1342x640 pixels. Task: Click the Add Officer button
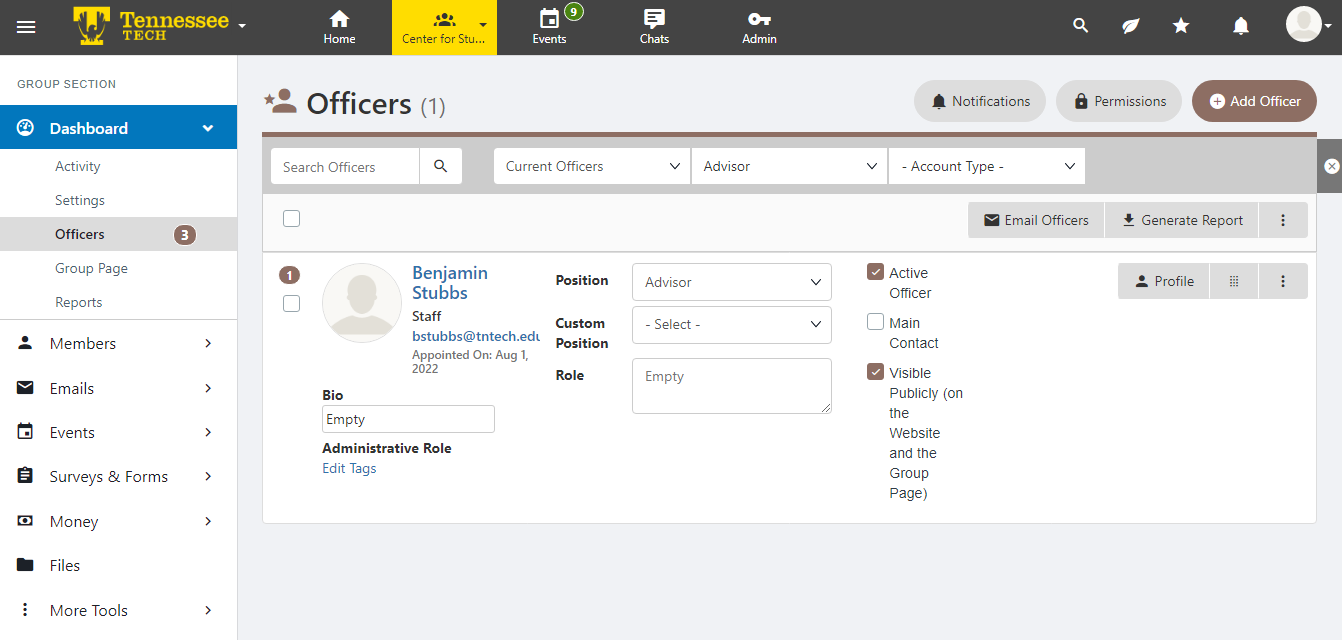1254,101
